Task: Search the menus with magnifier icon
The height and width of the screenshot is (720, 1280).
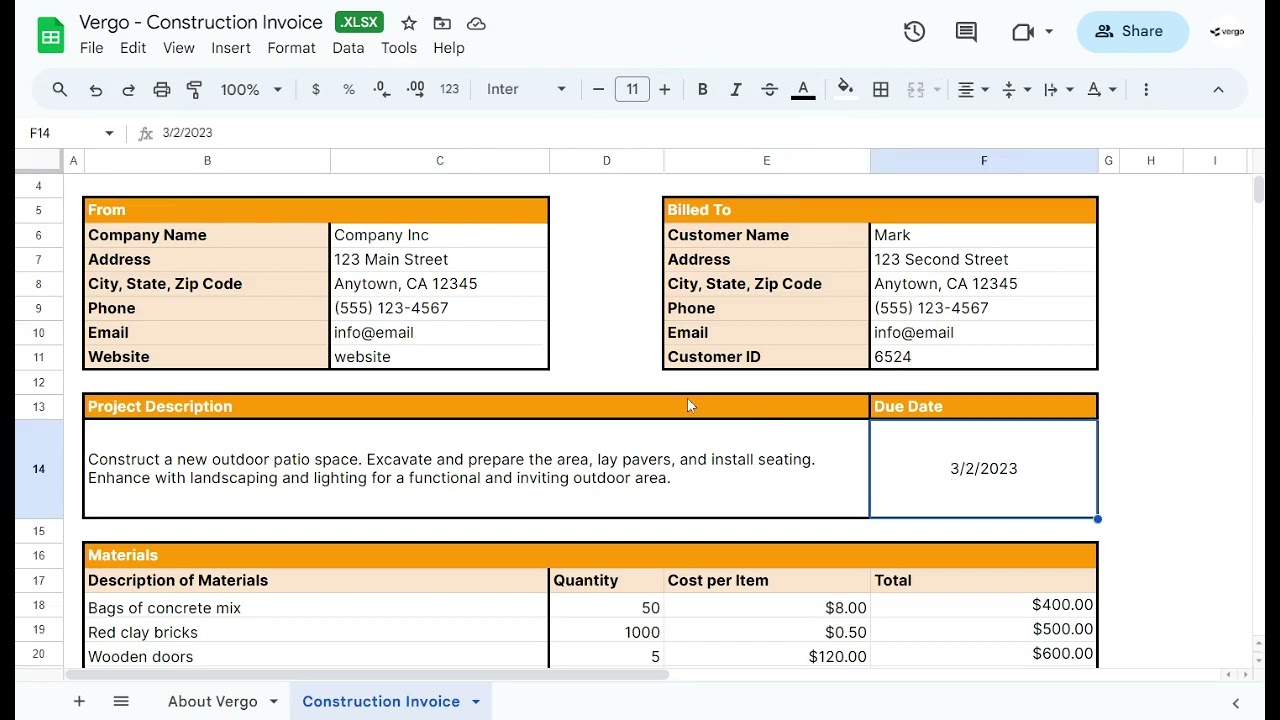Action: 60,89
